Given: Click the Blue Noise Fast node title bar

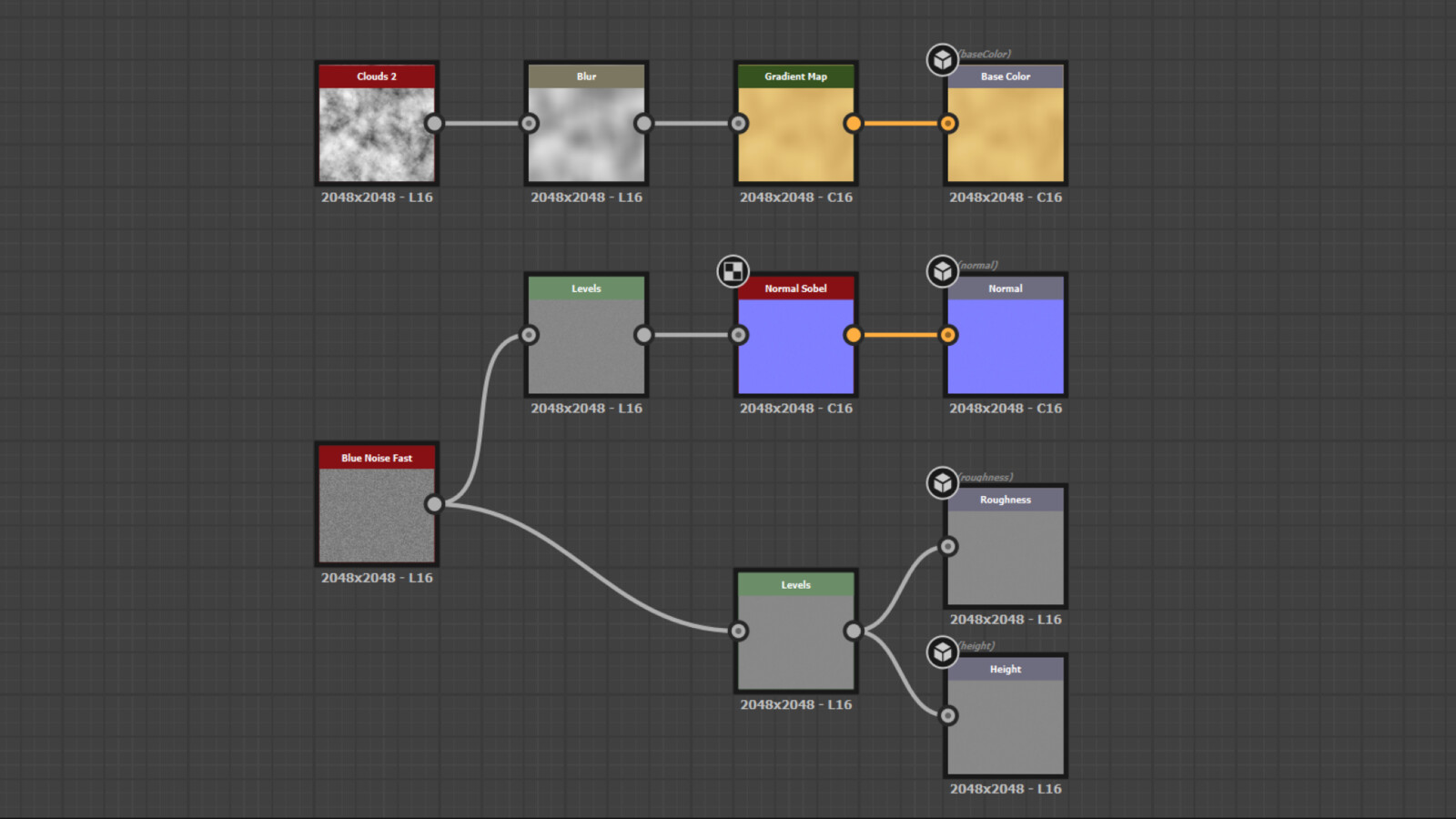Looking at the screenshot, I should 377,458.
